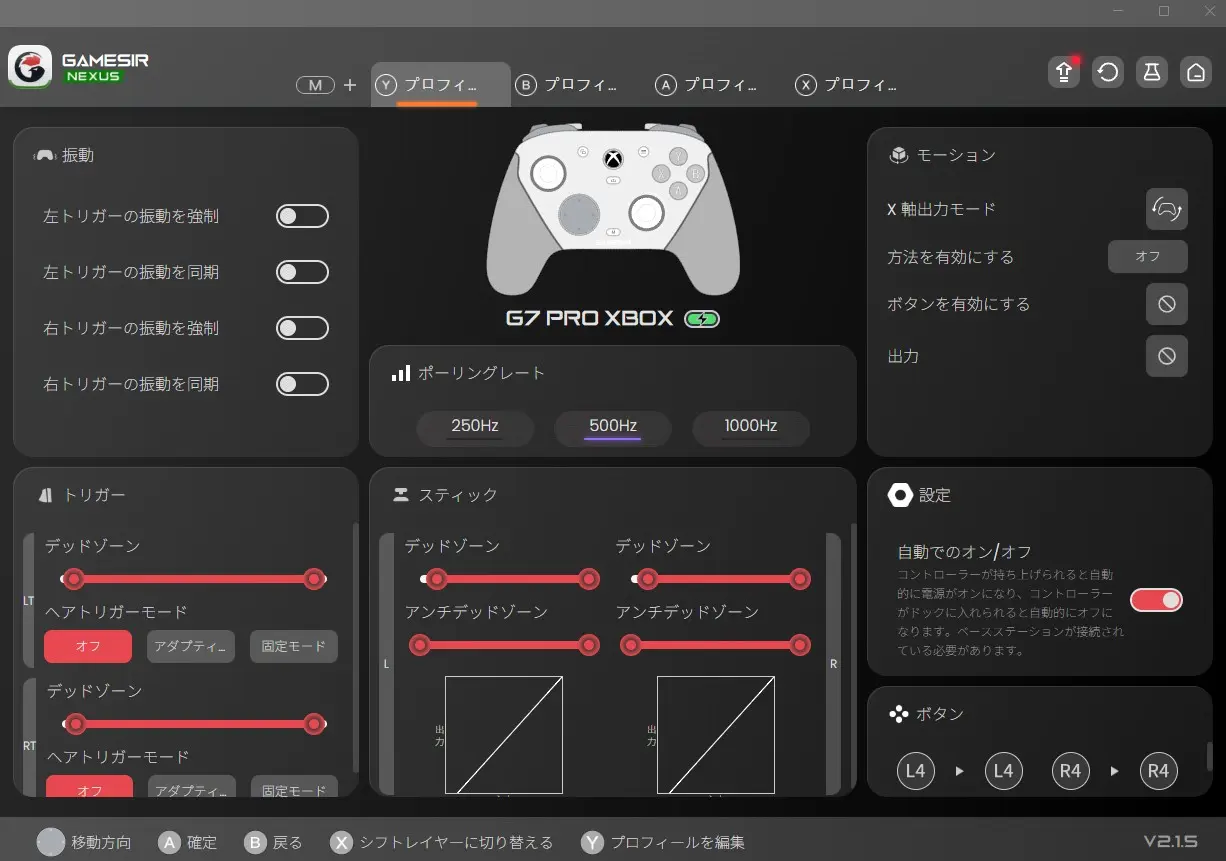The image size is (1226, 861).
Task: Click the plus icon to add profile
Action: [x=350, y=85]
